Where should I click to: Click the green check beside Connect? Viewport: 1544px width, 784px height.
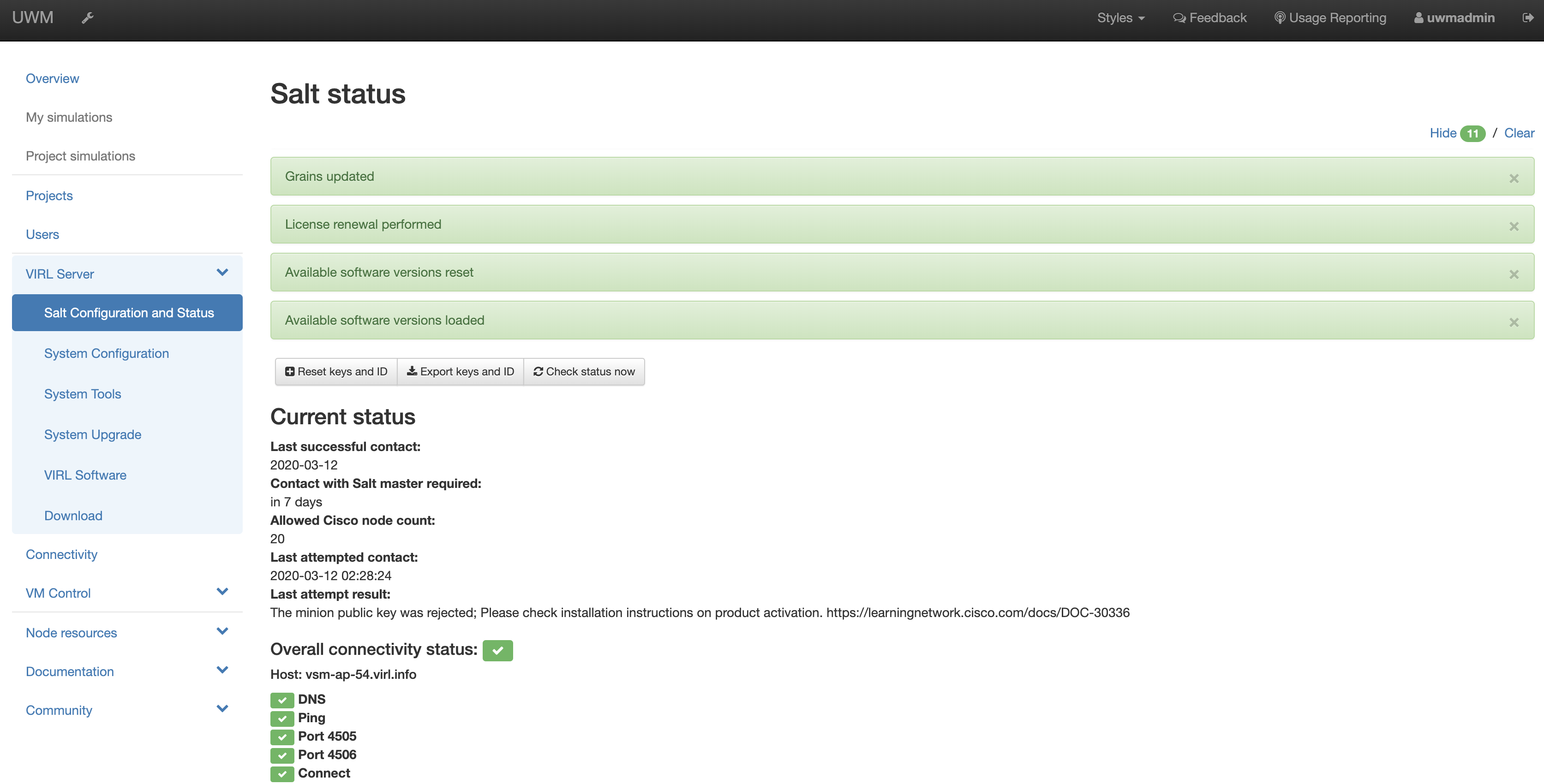tap(281, 774)
